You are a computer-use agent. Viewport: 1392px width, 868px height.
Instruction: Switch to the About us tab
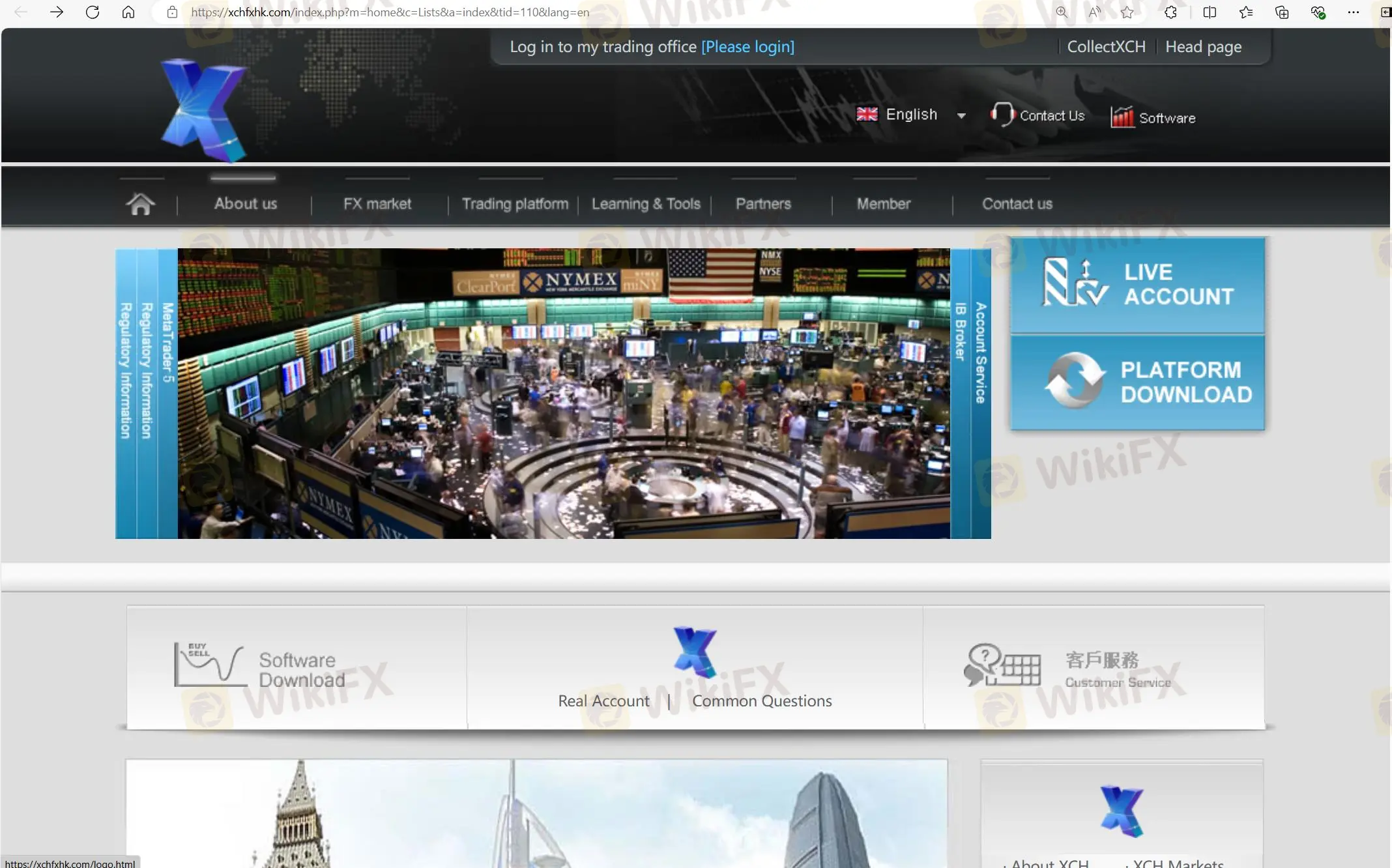pos(245,203)
